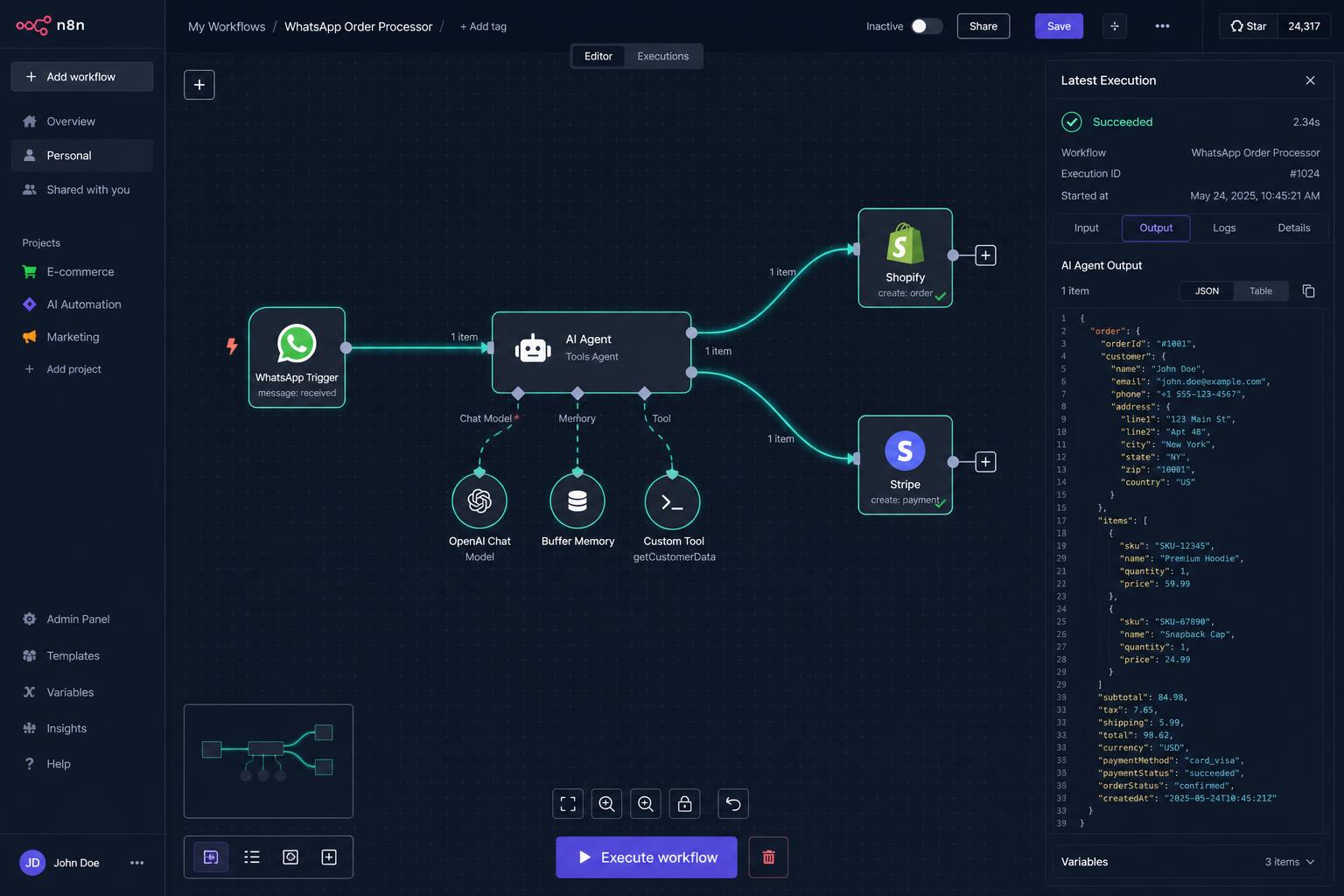Click the 24,317 star count
The width and height of the screenshot is (1344, 896).
point(1304,26)
